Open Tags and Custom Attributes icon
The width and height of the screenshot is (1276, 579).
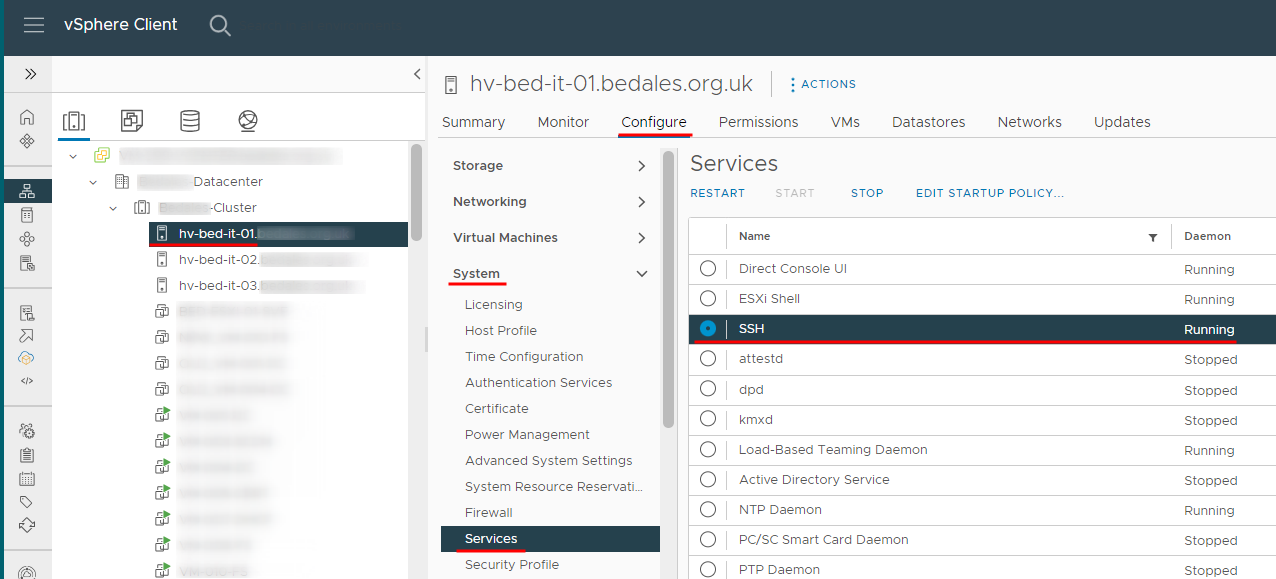27,502
